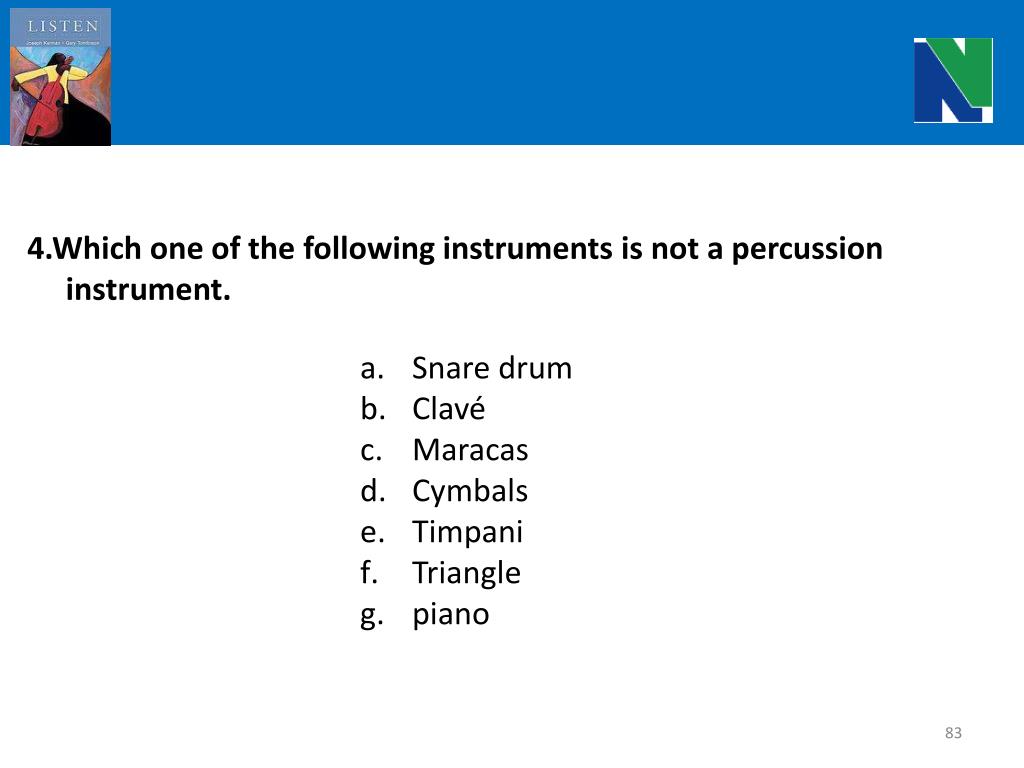
Task: Choose 'Timpani' from the answer list
Action: pyautogui.click(x=467, y=532)
